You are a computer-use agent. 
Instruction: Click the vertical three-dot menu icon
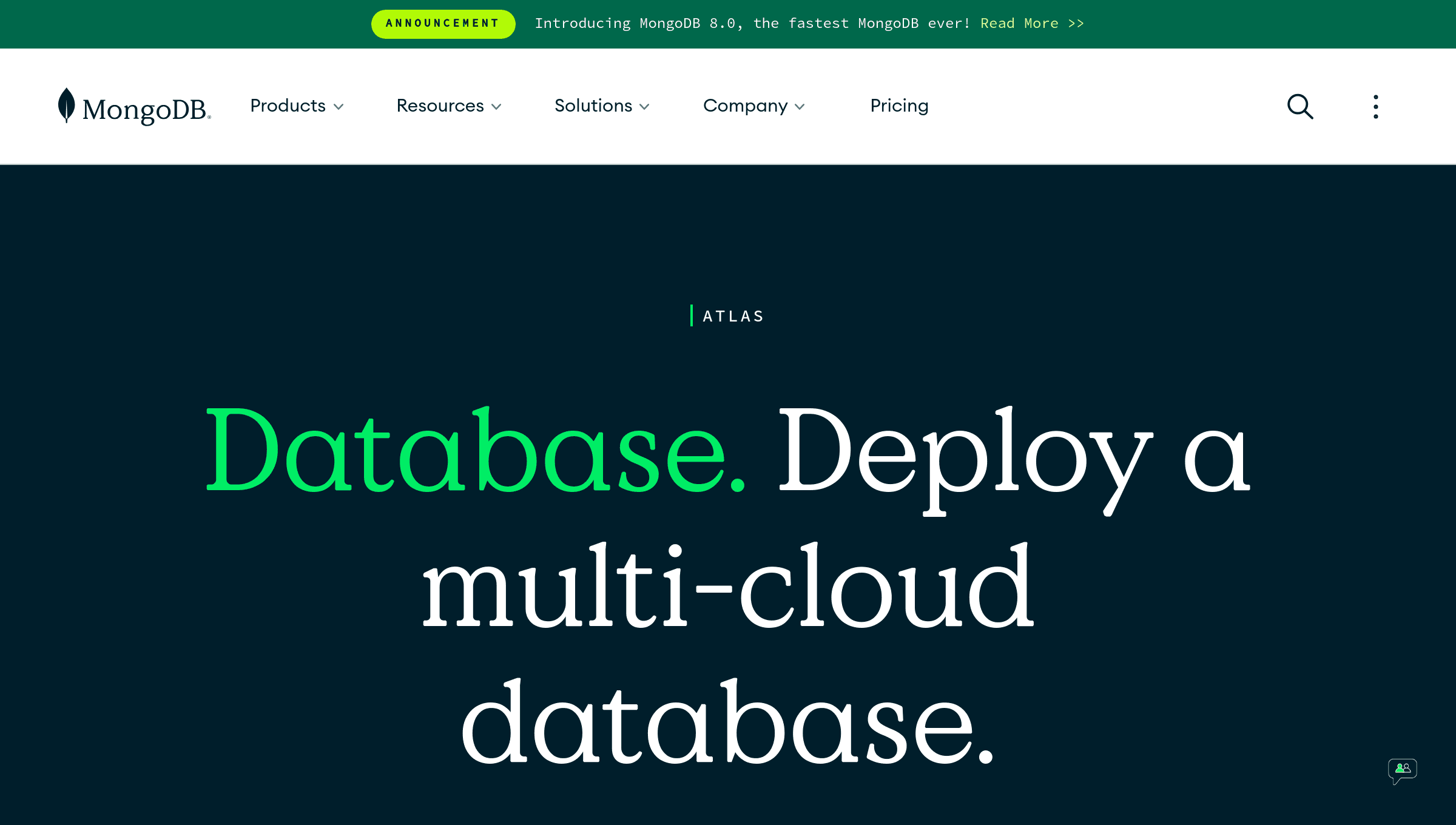(x=1375, y=106)
